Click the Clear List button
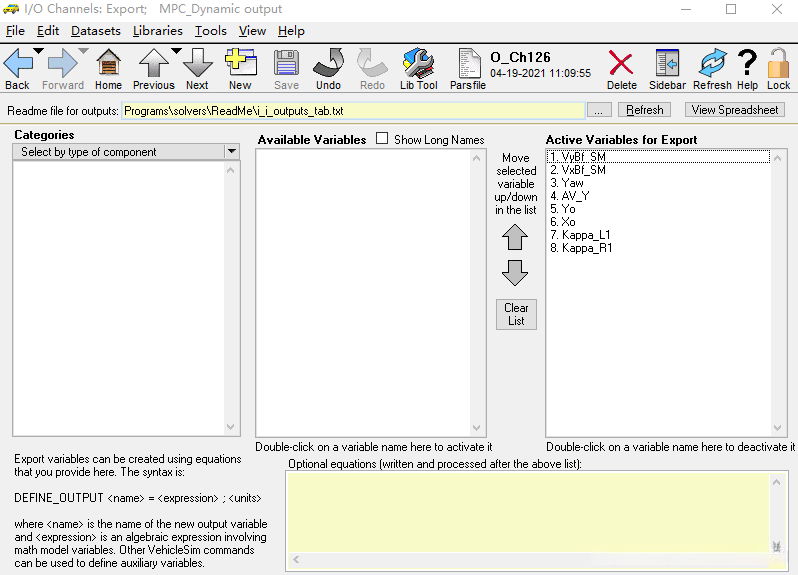The height and width of the screenshot is (575, 798). 516,314
